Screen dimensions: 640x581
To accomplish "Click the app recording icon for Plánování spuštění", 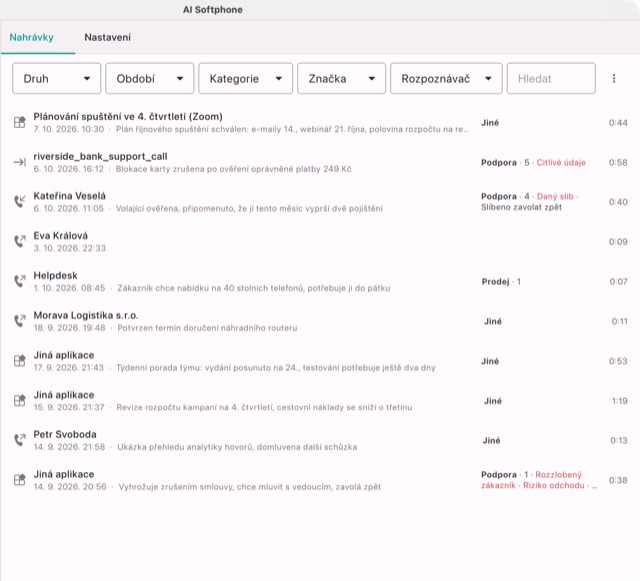I will (x=20, y=122).
